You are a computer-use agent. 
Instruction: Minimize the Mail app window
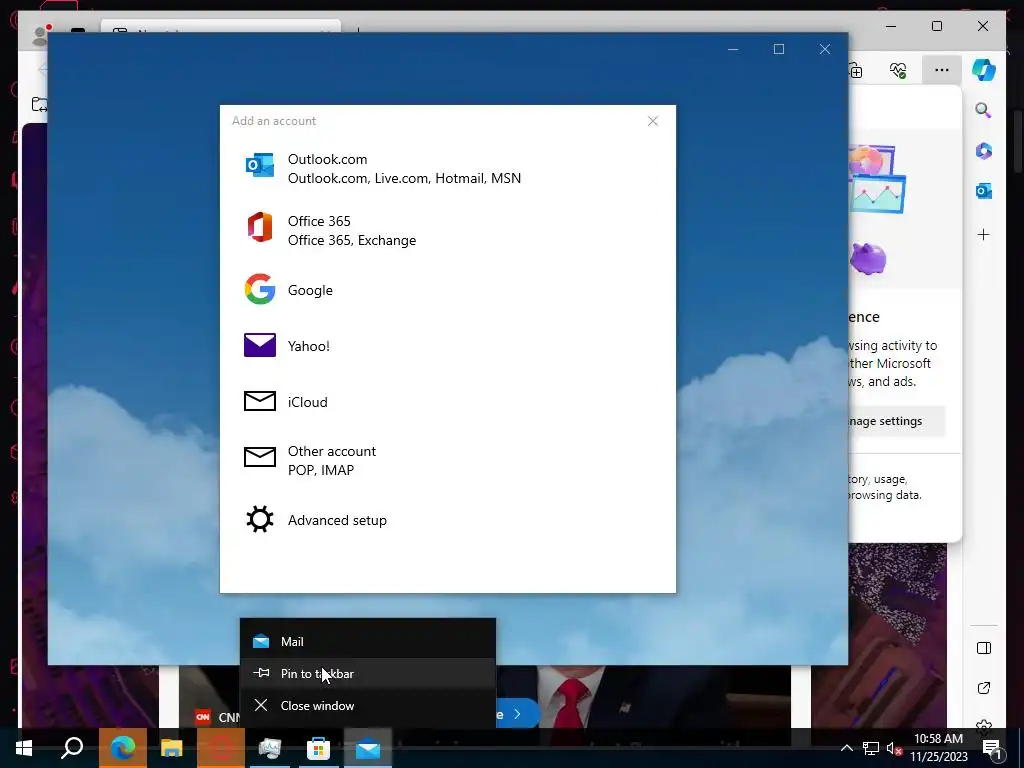(x=733, y=49)
